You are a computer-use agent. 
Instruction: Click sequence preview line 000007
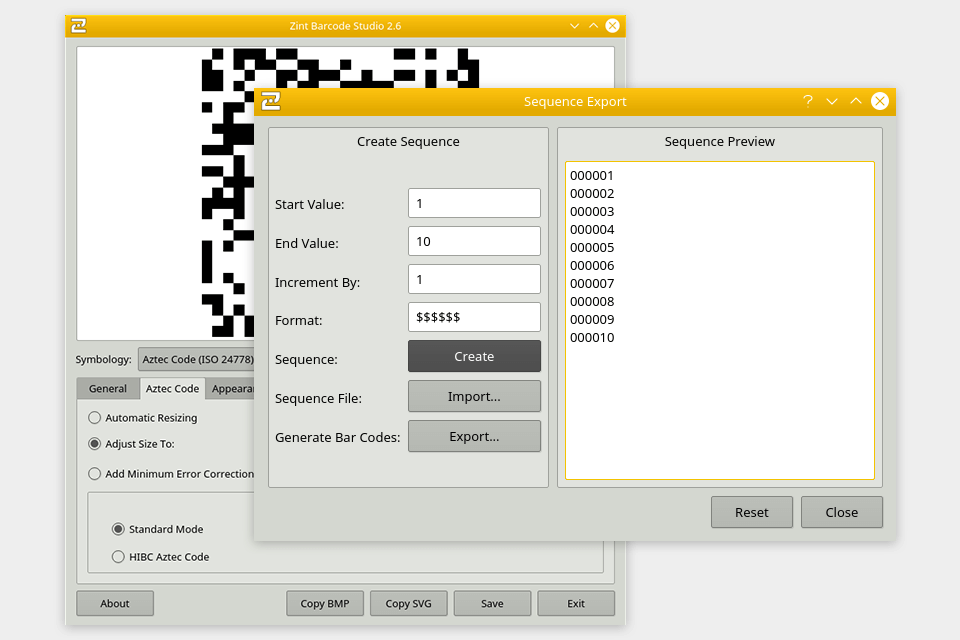[591, 284]
